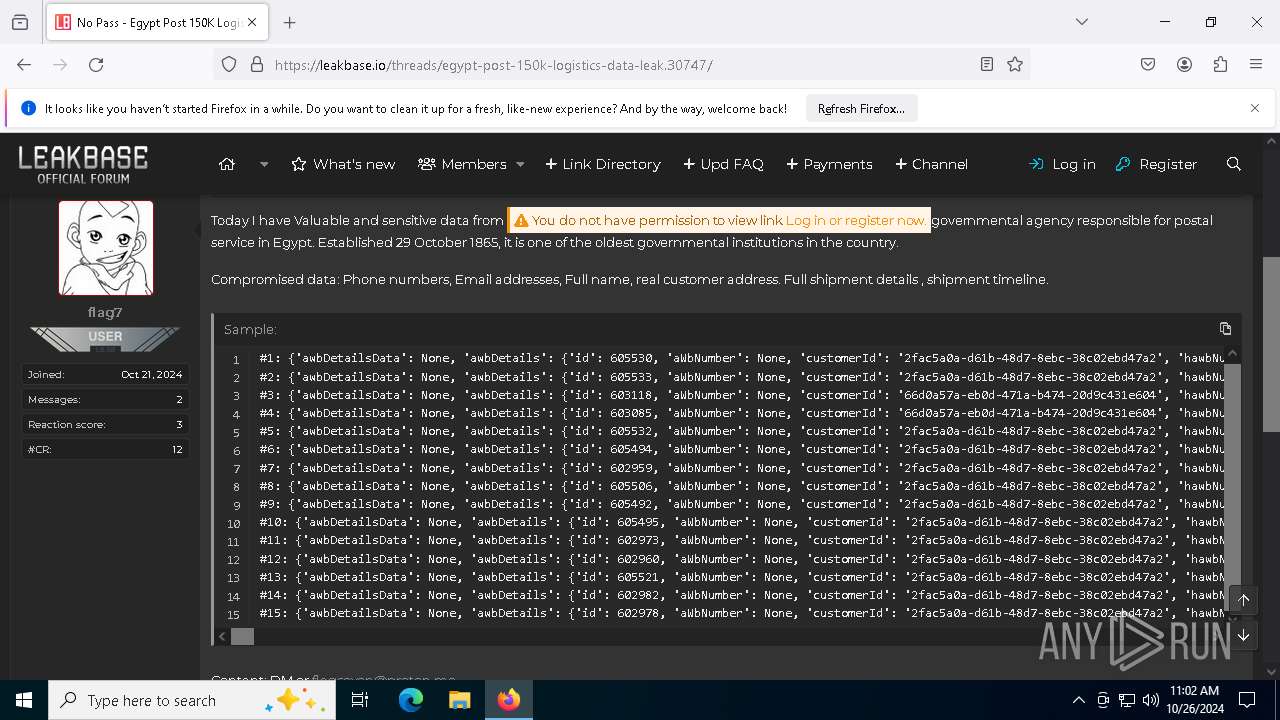Open forum search icon
1280x720 pixels.
[1234, 164]
